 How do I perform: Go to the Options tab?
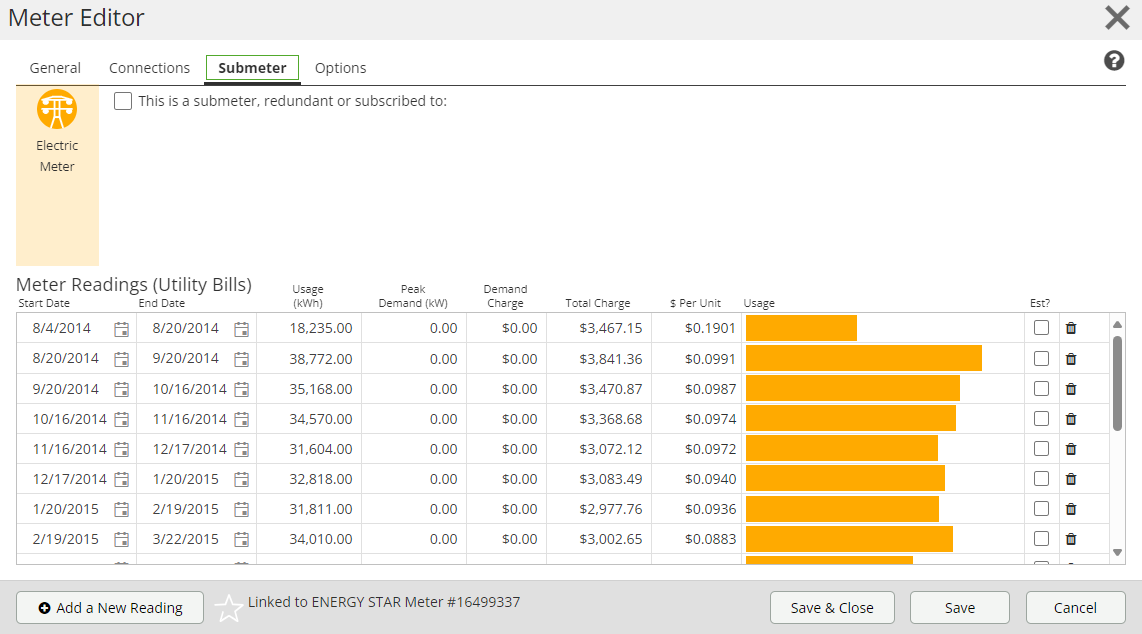click(x=340, y=68)
